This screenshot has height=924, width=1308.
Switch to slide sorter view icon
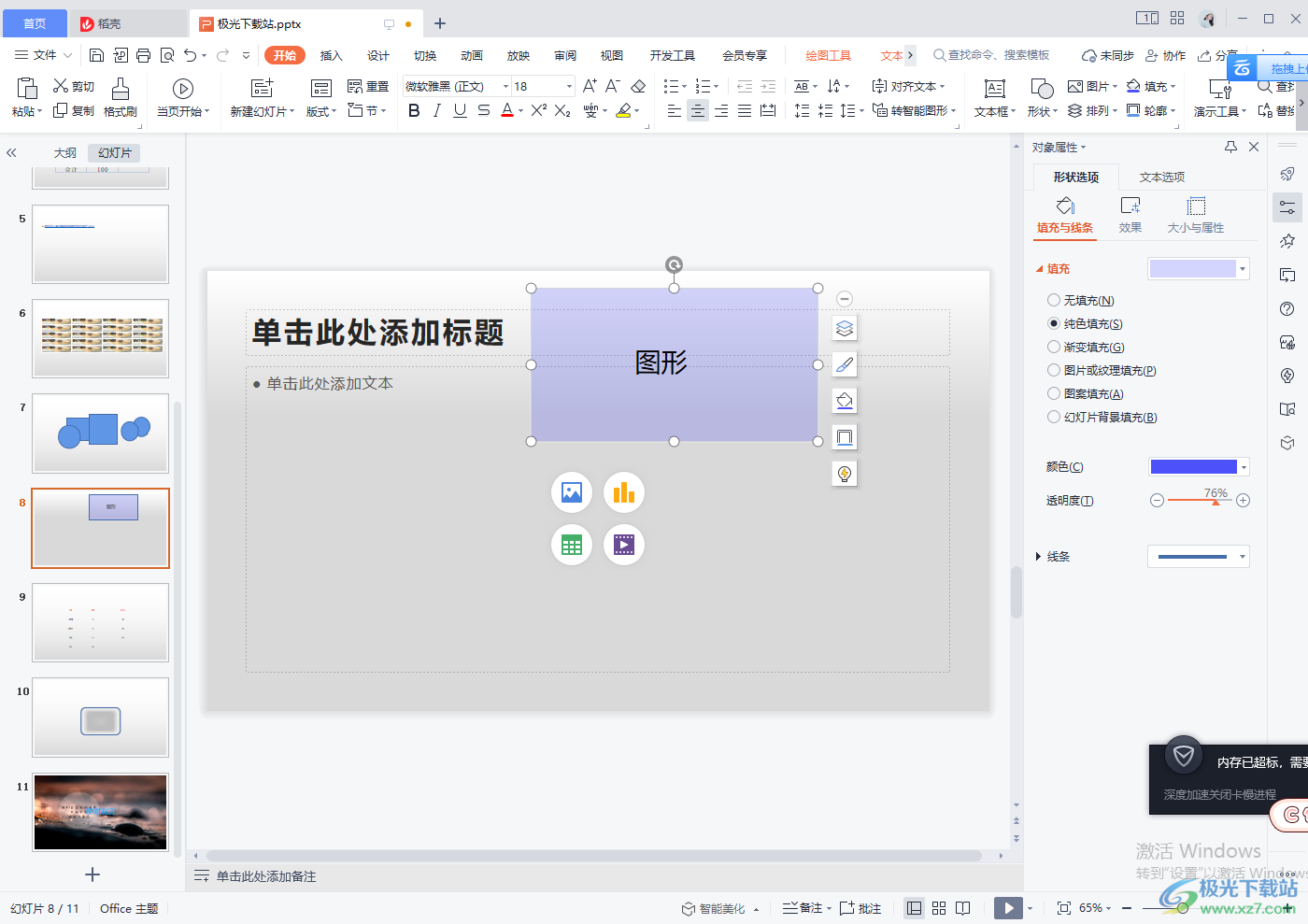pos(939,908)
